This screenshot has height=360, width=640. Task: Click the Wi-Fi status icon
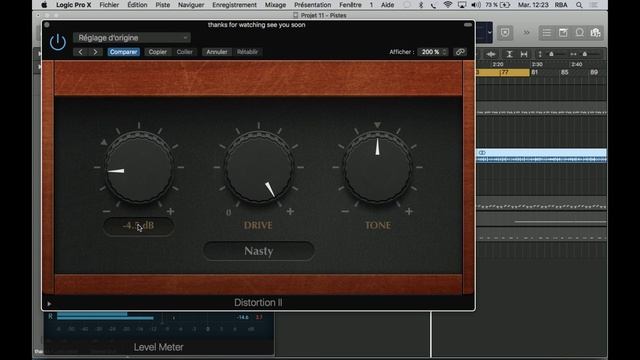click(x=448, y=5)
